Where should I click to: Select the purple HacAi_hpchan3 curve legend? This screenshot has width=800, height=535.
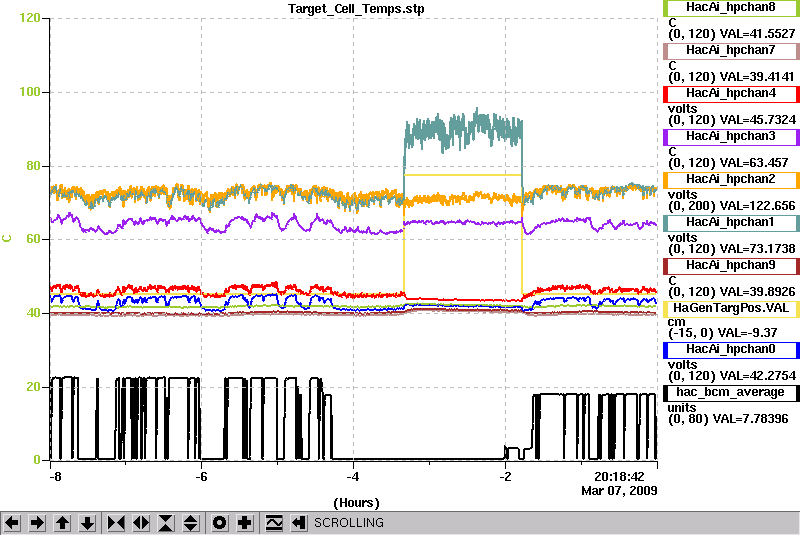coord(731,137)
